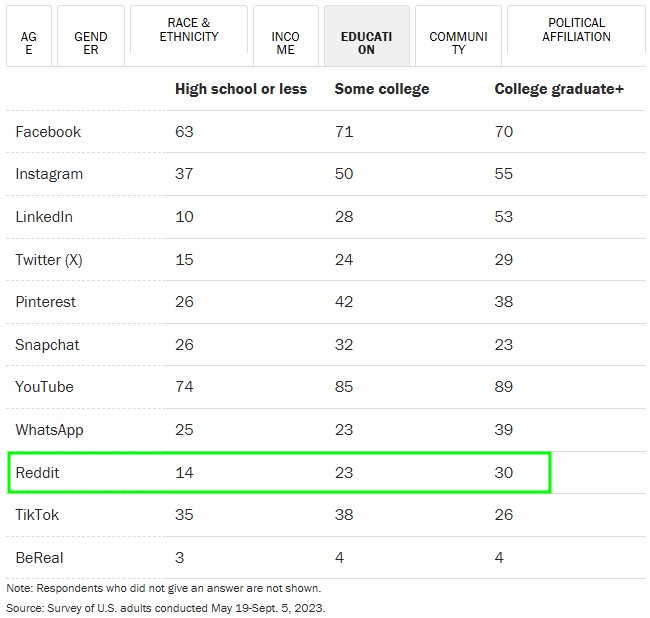Screen dimensions: 650x618
Task: Click the BeReal row label
Action: click(x=40, y=557)
